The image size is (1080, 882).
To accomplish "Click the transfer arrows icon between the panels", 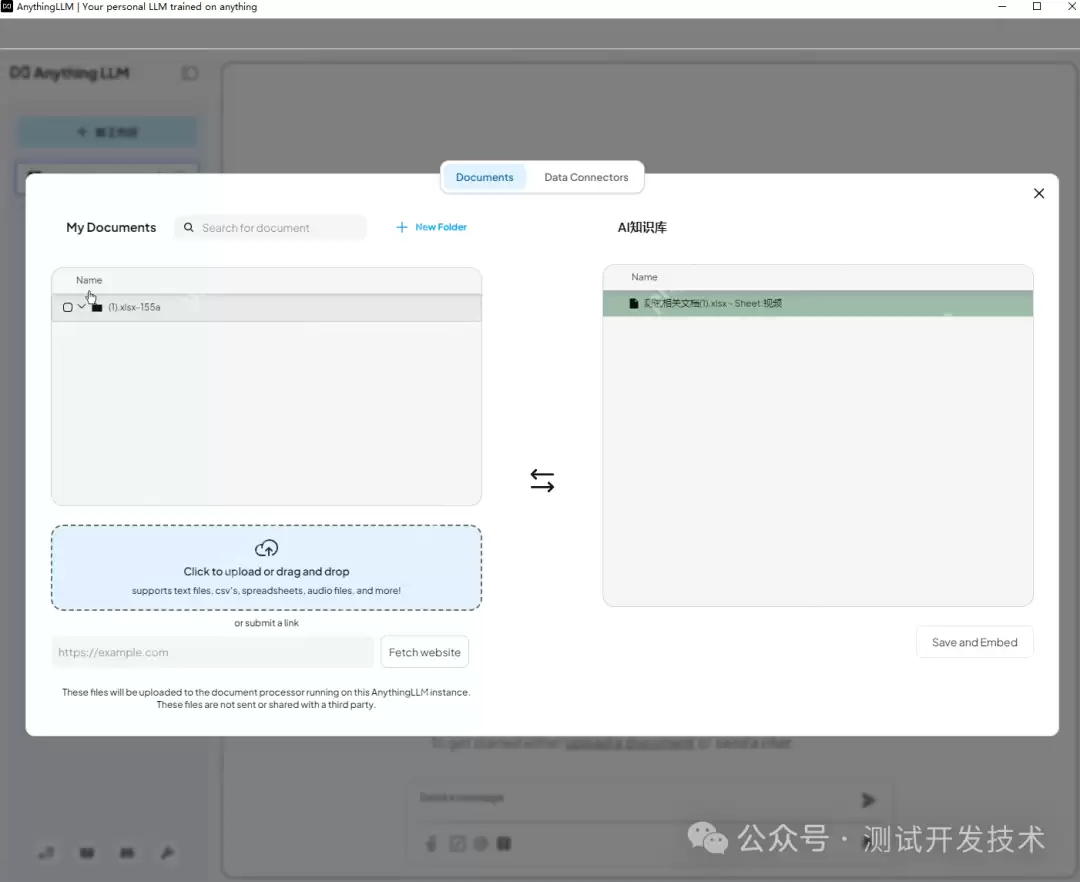I will pos(542,480).
